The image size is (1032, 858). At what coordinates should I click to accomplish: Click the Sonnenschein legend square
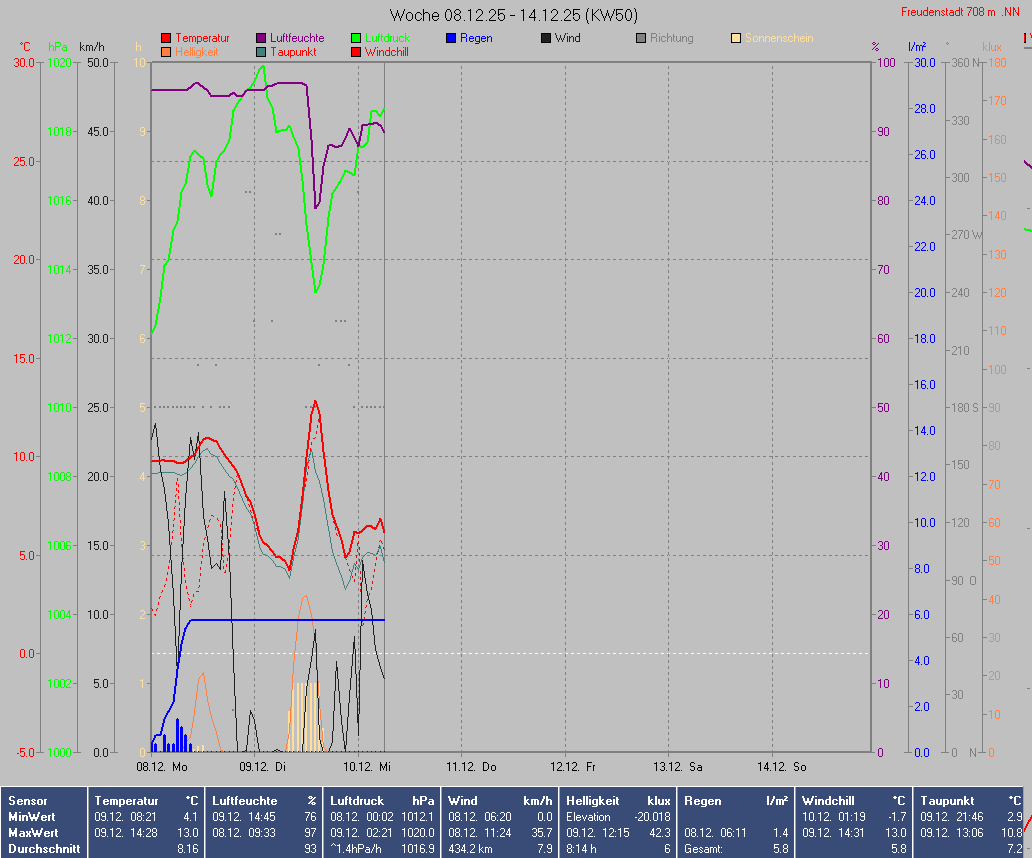click(736, 38)
